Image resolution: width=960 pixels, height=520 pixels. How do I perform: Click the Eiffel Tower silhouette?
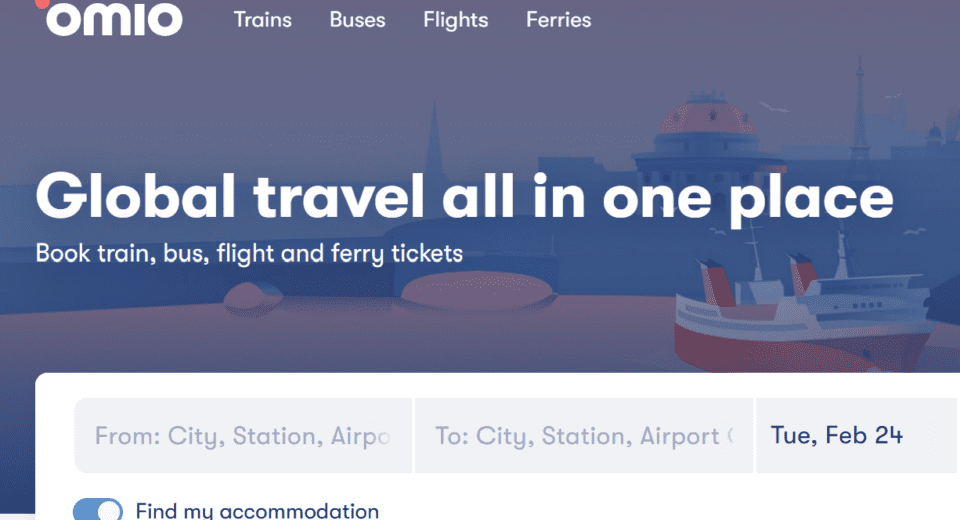858,100
